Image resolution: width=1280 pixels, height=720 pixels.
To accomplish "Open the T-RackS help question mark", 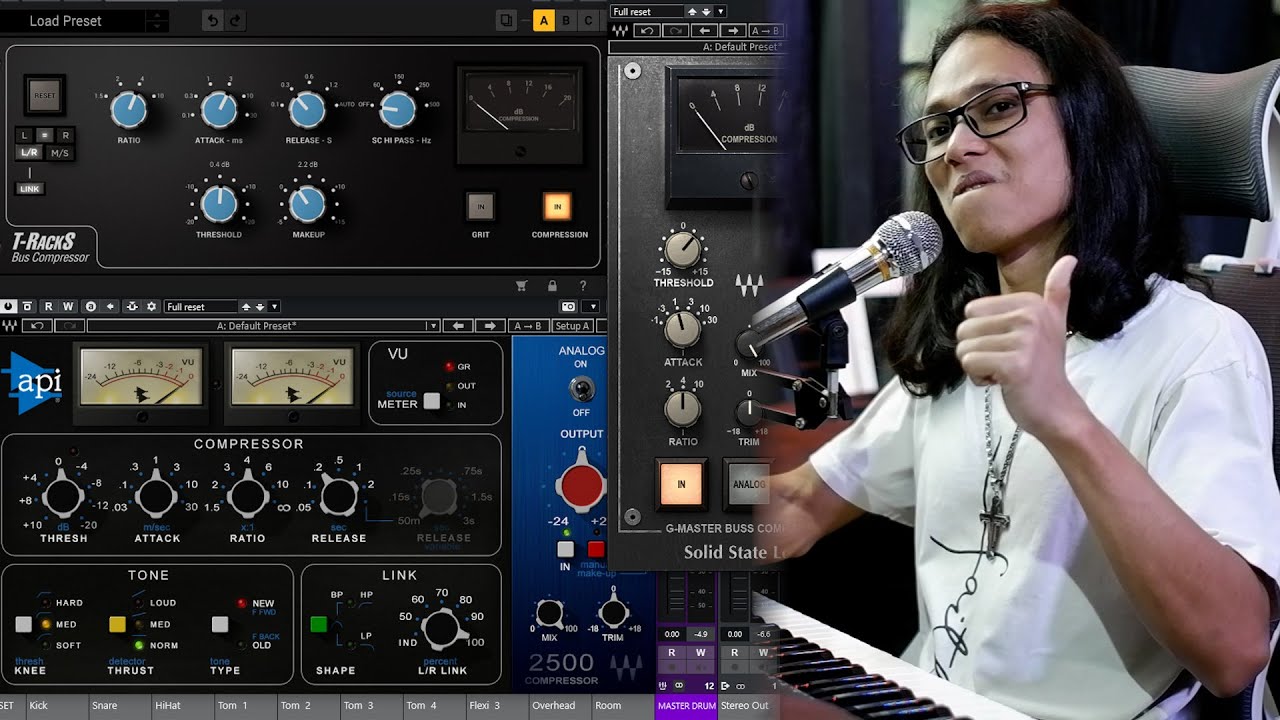I will (583, 286).
